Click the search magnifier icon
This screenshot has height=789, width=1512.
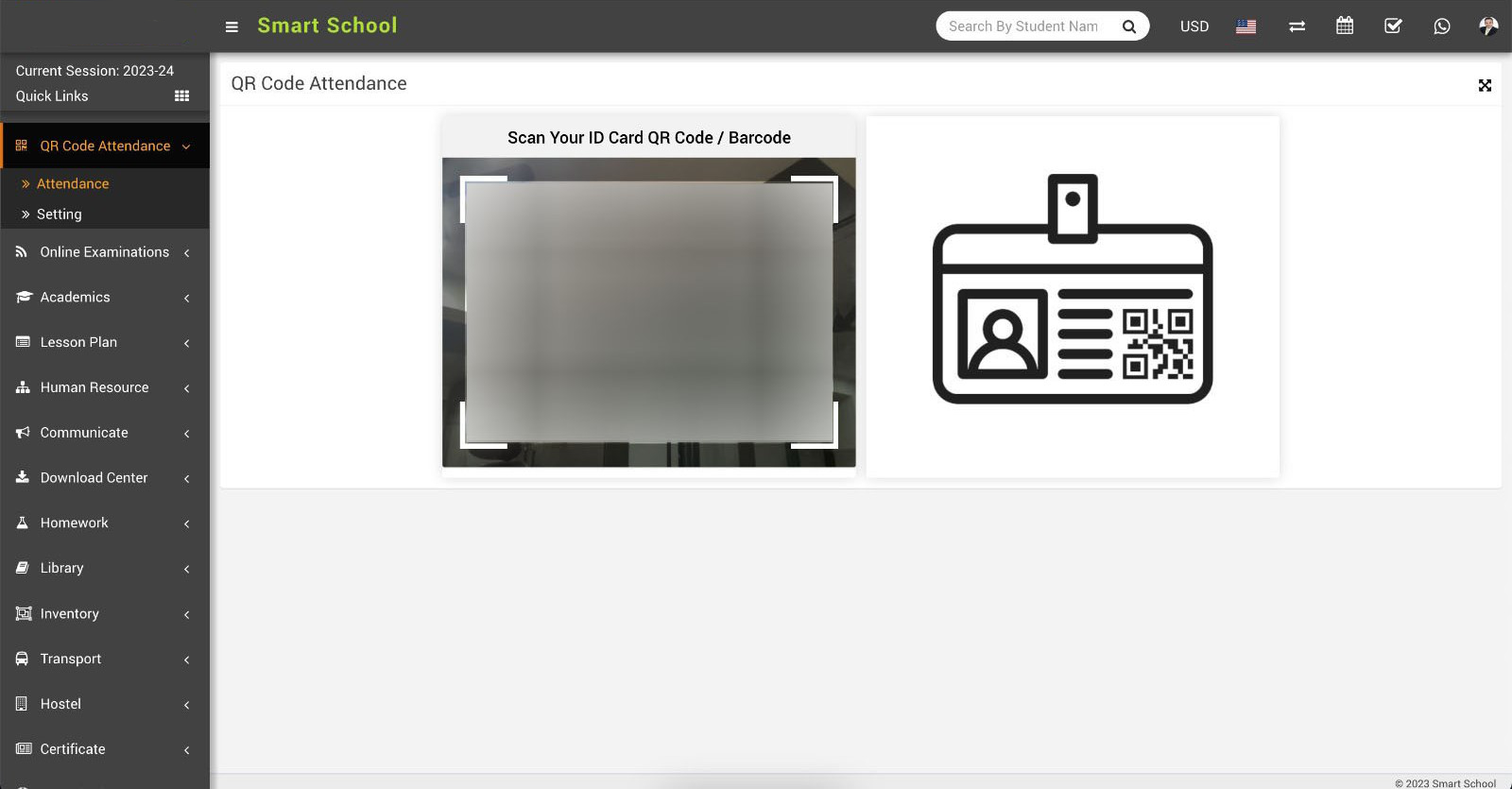coord(1128,26)
